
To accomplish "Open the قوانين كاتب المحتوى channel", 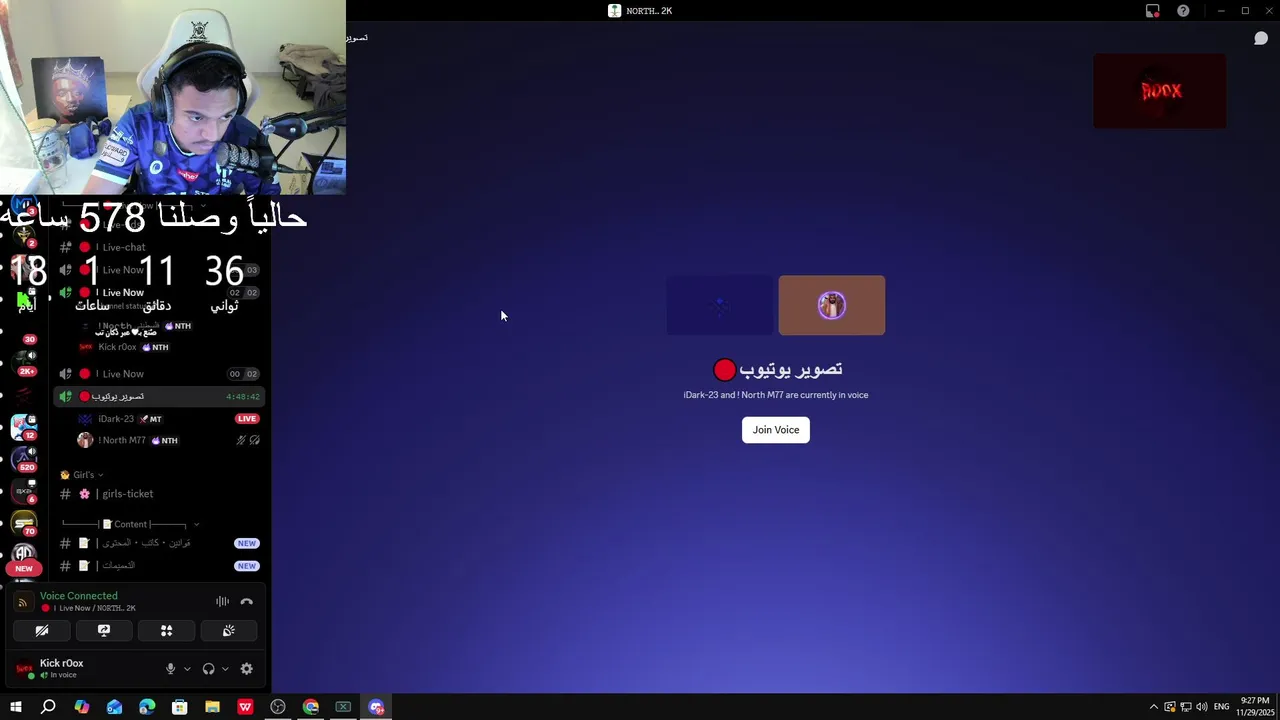I will point(160,543).
